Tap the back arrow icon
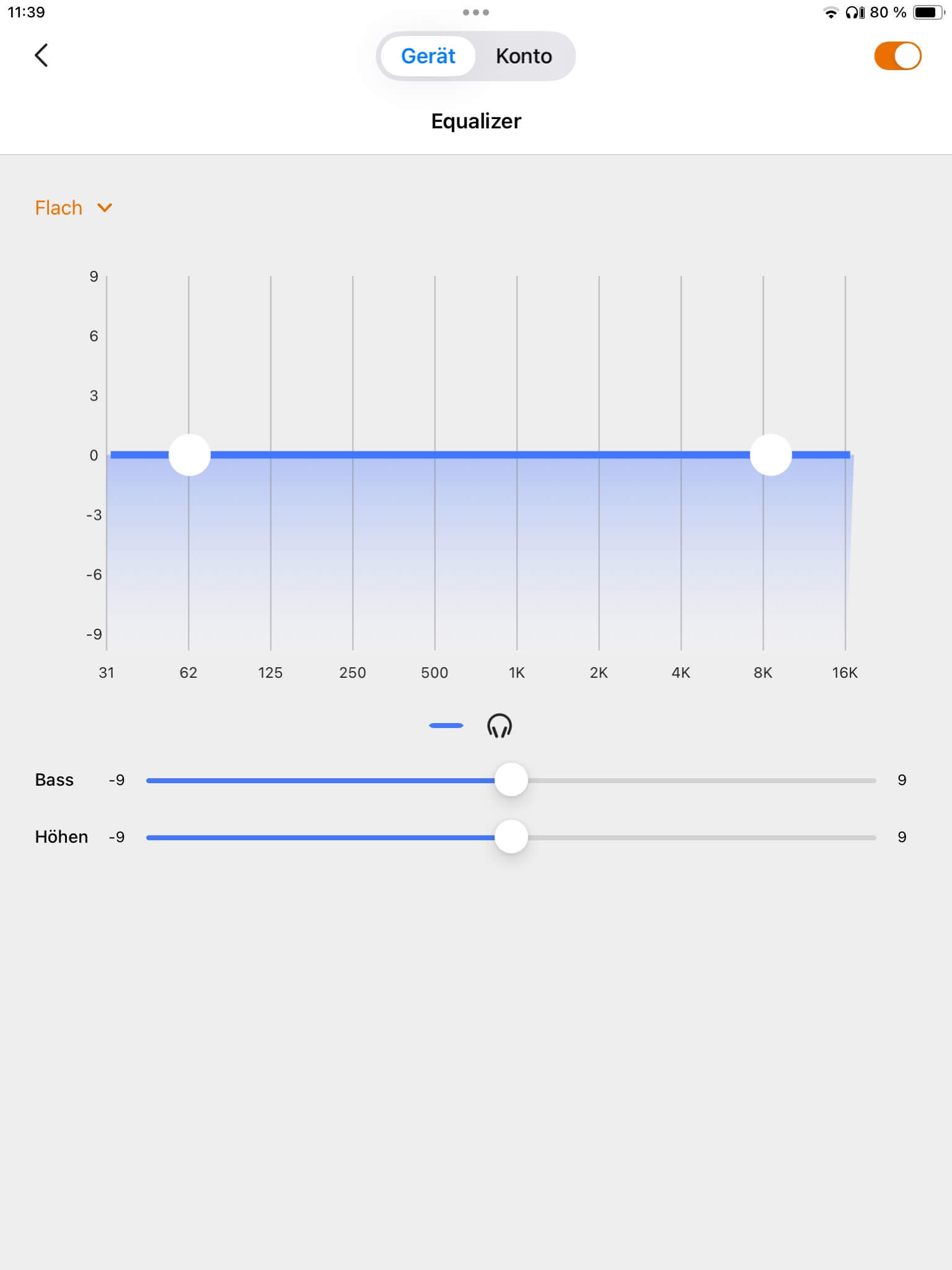This screenshot has width=952, height=1270. pos(42,55)
